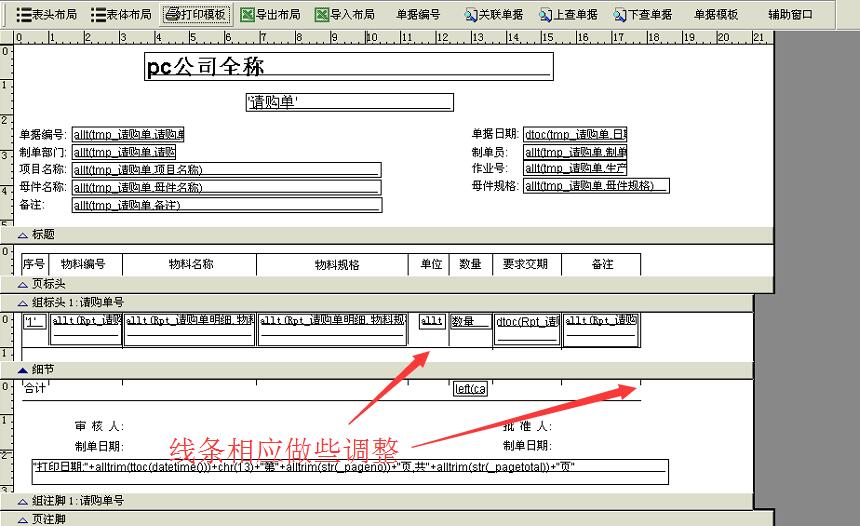Viewport: 860px width, 526px height.
Task: Go to next document with 下查单据
Action: (643, 15)
